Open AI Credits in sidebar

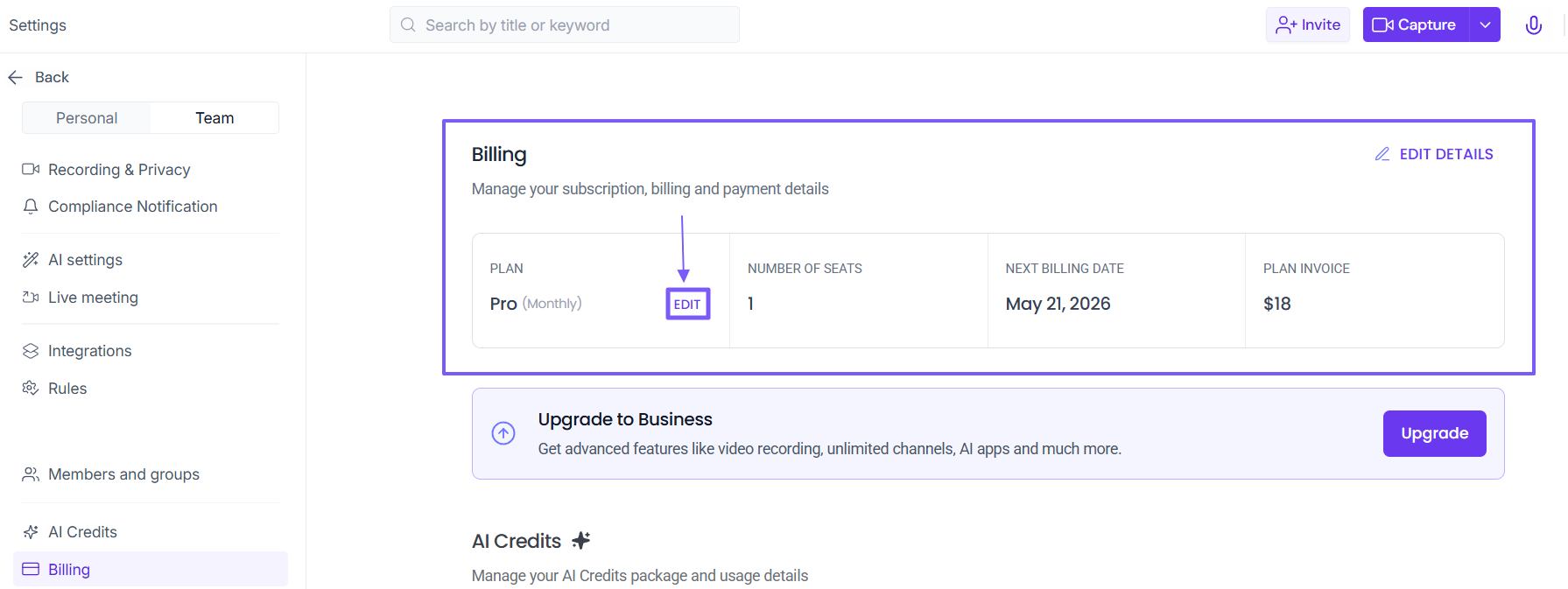pos(82,532)
